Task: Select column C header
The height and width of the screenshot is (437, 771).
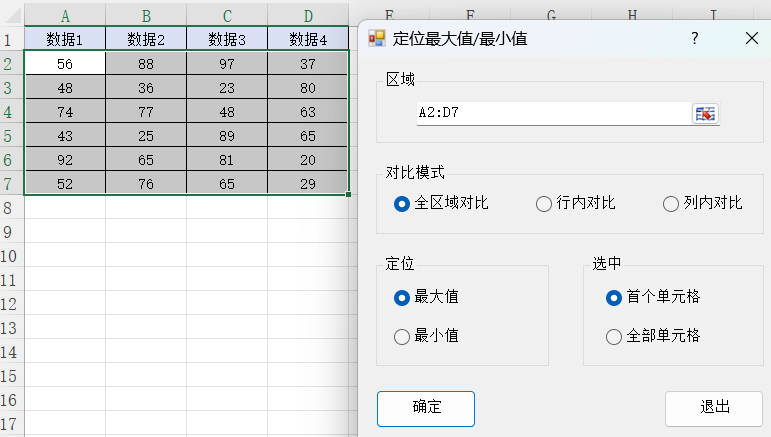Action: click(227, 16)
